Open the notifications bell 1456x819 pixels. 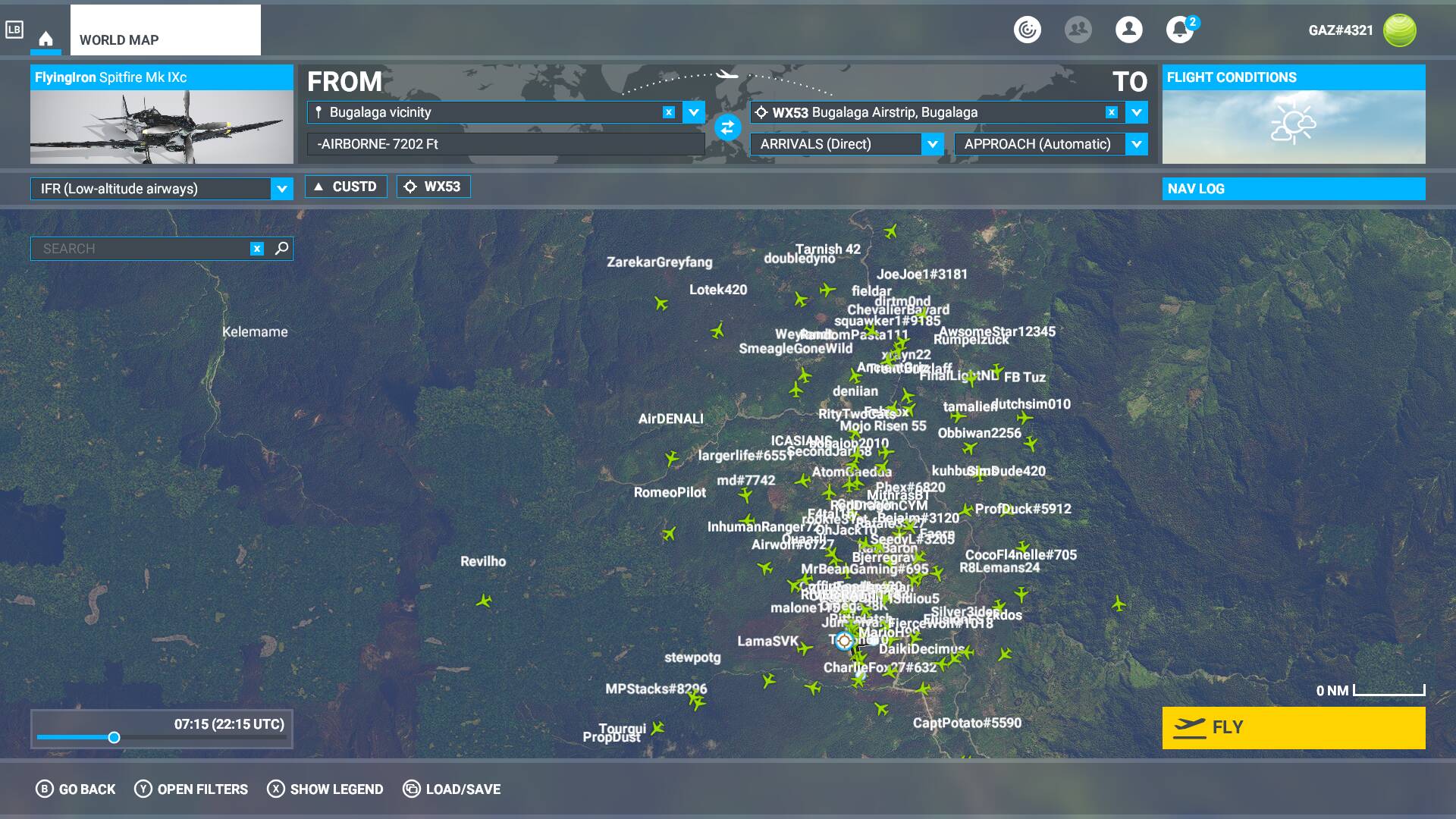click(1179, 30)
